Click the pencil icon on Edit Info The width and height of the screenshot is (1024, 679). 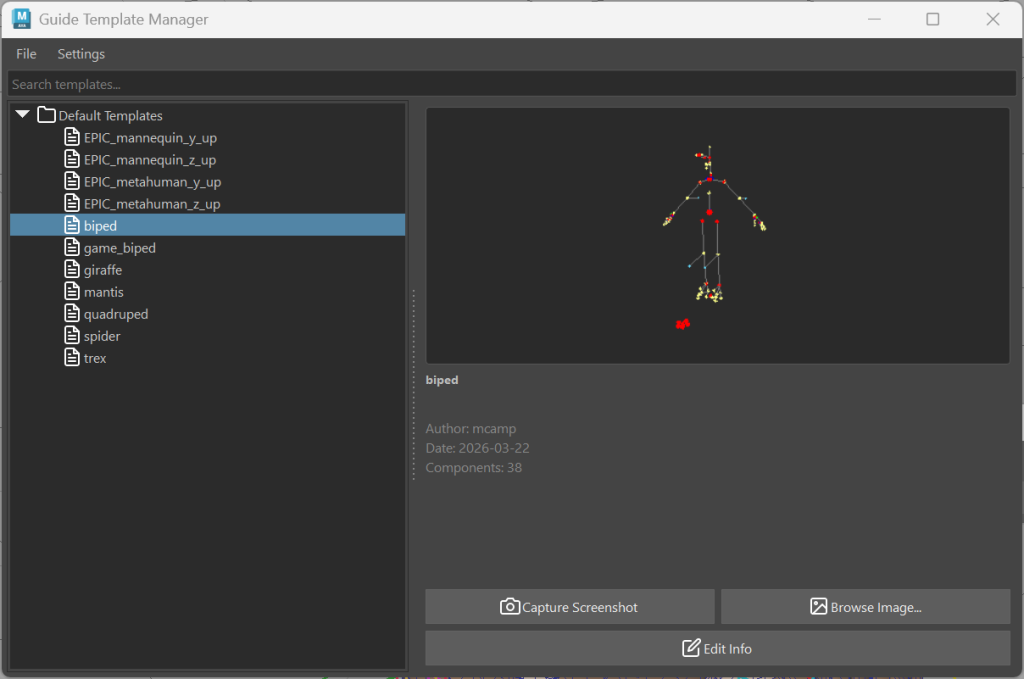tap(691, 649)
